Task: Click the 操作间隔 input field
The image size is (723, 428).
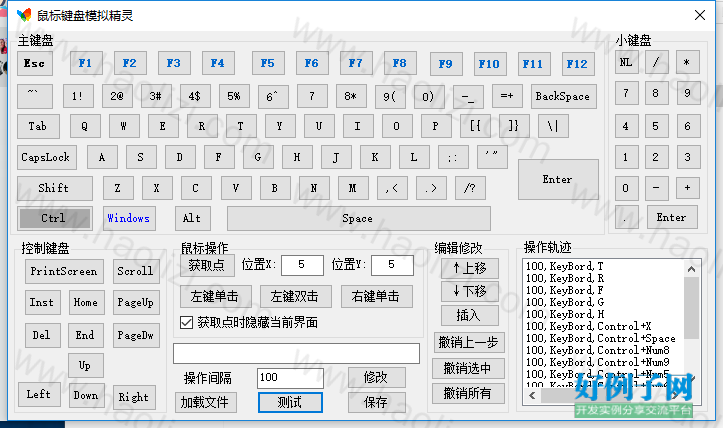Action: (290, 378)
